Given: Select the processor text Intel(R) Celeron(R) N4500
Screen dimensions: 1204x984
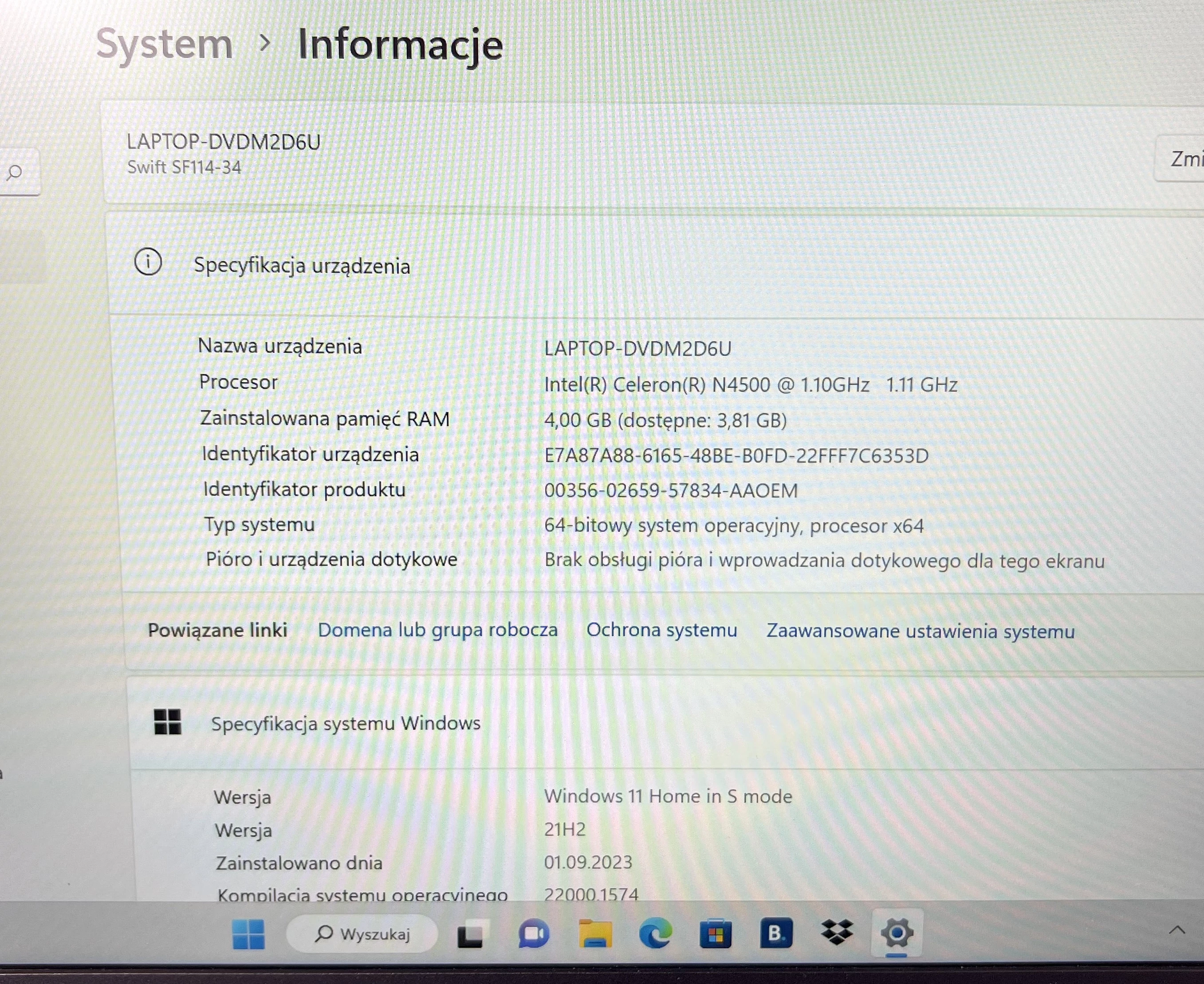Looking at the screenshot, I should [657, 384].
